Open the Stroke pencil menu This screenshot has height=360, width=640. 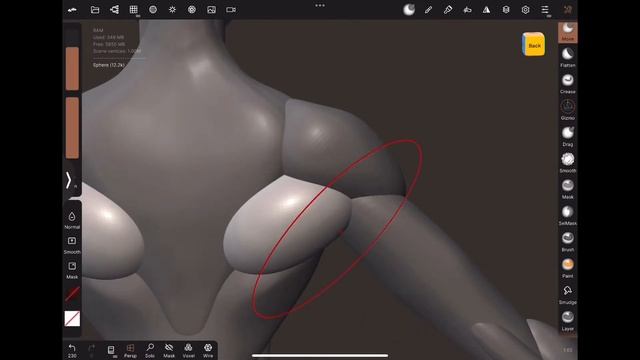[428, 10]
